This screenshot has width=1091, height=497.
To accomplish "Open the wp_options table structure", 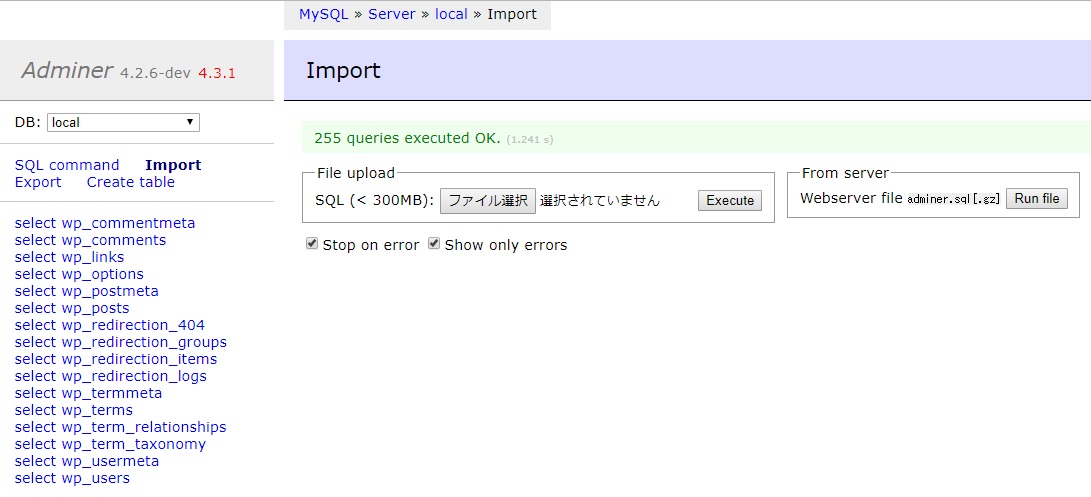I will coord(102,274).
